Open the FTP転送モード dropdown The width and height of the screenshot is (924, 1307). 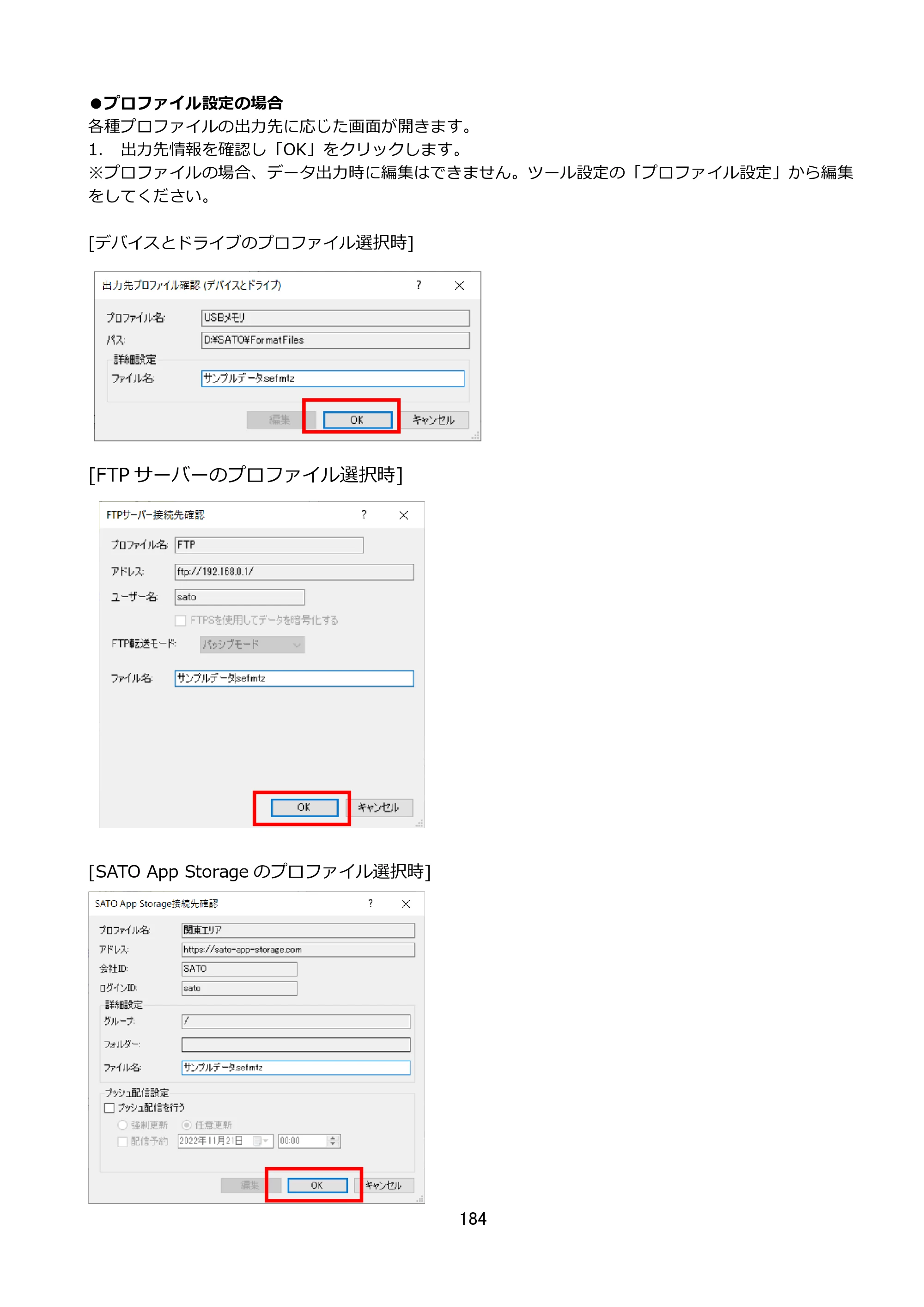tap(253, 644)
